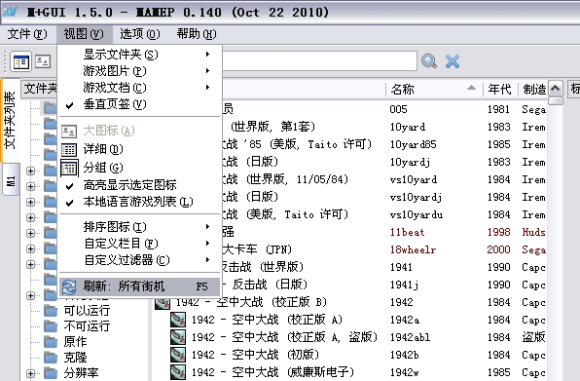The image size is (580, 381).
Task: Toggle 高亮显示选定图标 option
Action: click(x=140, y=185)
